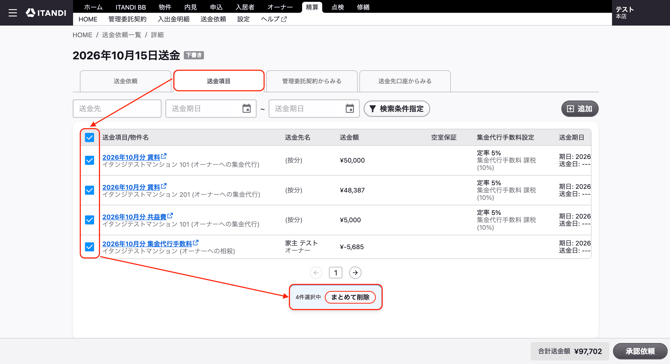
Task: Click the 4件選択中 selection count
Action: point(308,297)
